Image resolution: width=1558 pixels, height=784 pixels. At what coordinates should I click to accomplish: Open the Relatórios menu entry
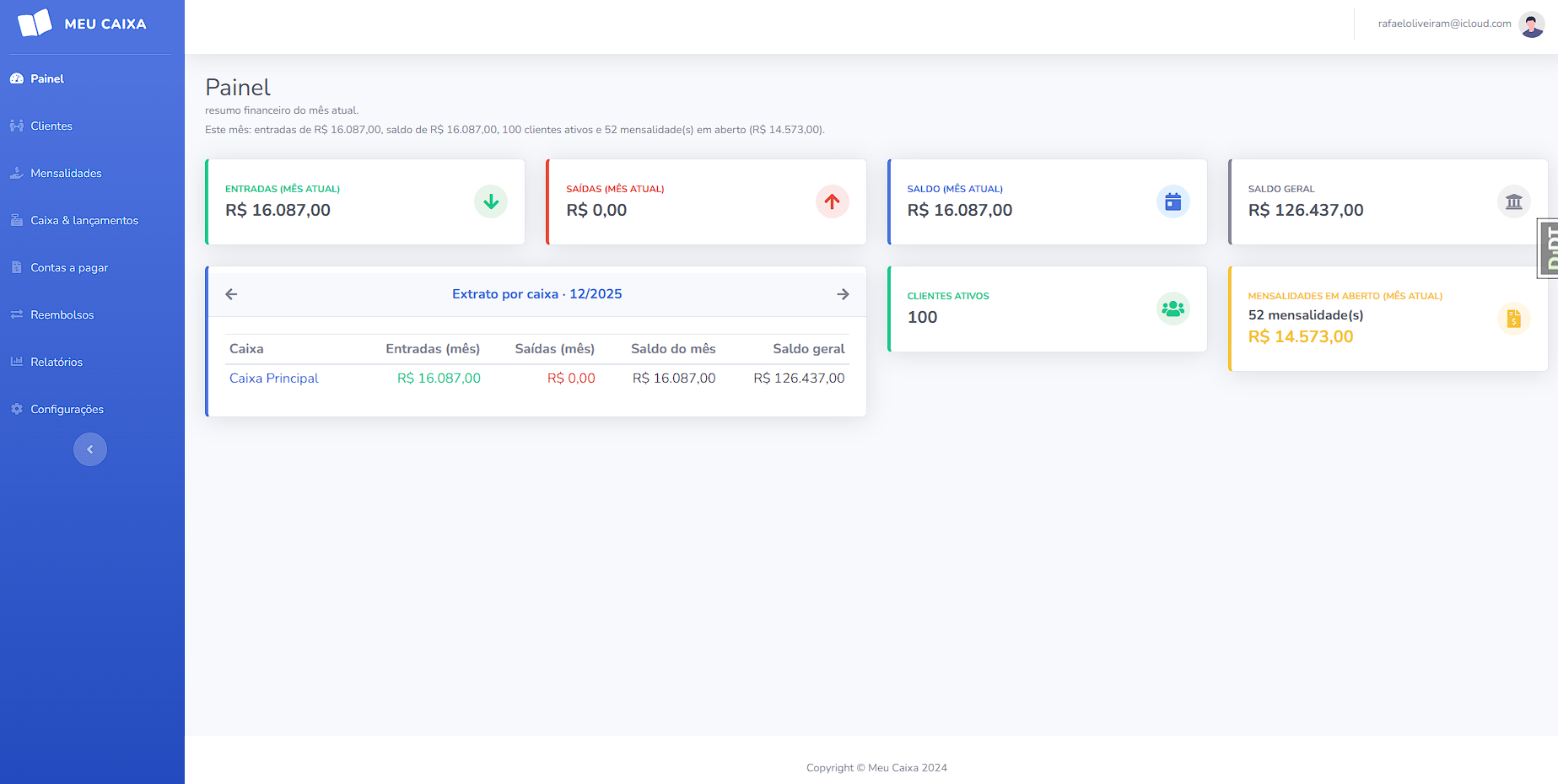click(56, 362)
